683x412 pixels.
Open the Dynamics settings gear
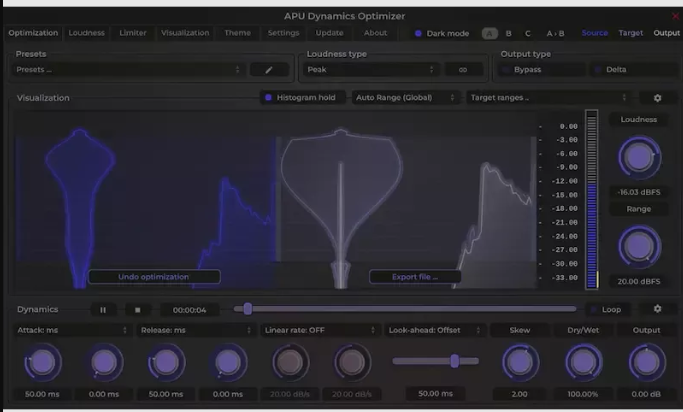tap(657, 309)
